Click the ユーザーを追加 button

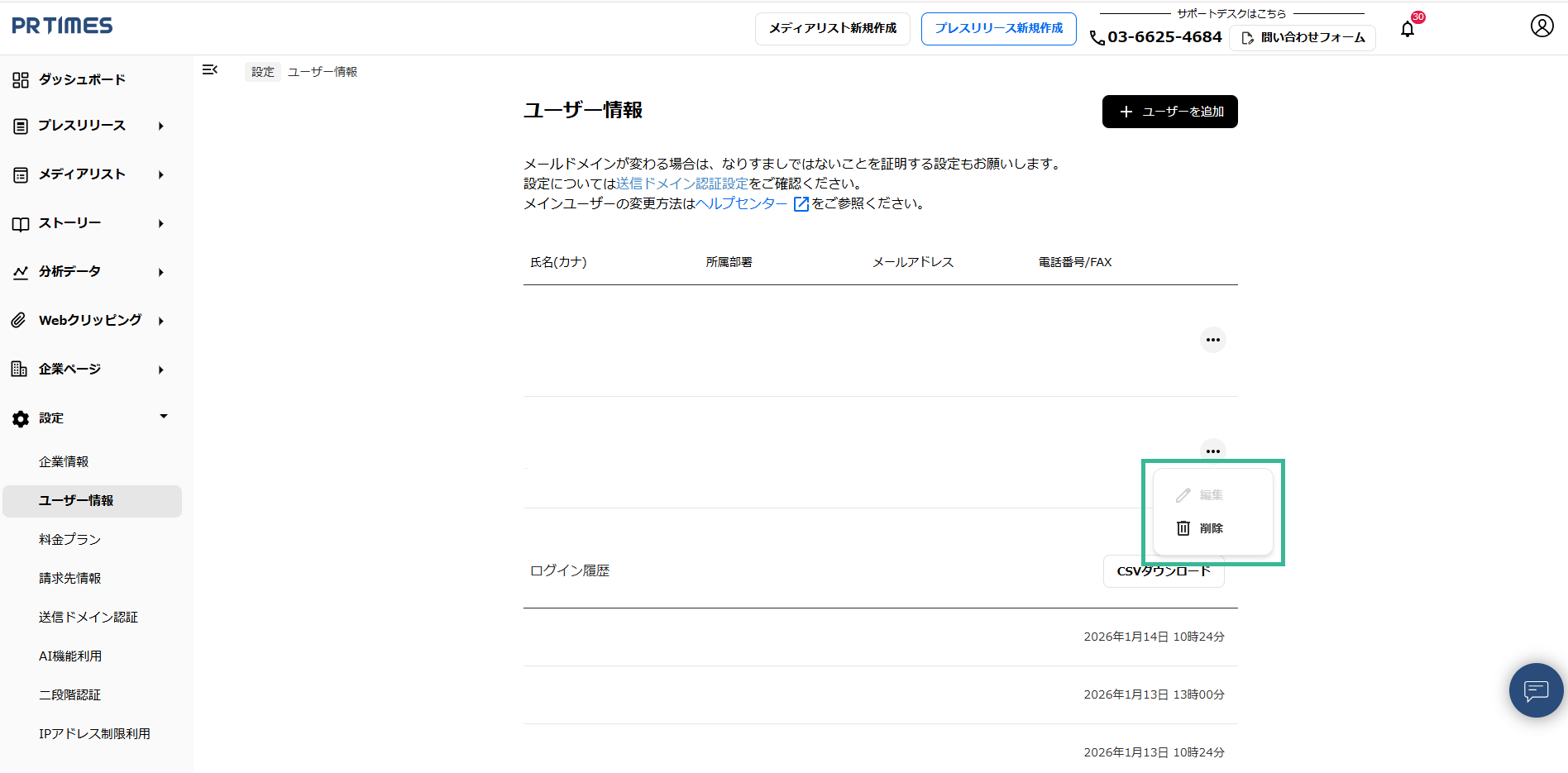tap(1169, 112)
